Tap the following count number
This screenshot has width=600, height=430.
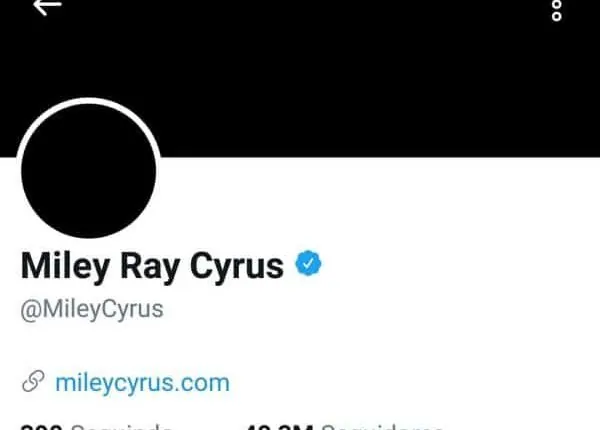pyautogui.click(x=41, y=426)
